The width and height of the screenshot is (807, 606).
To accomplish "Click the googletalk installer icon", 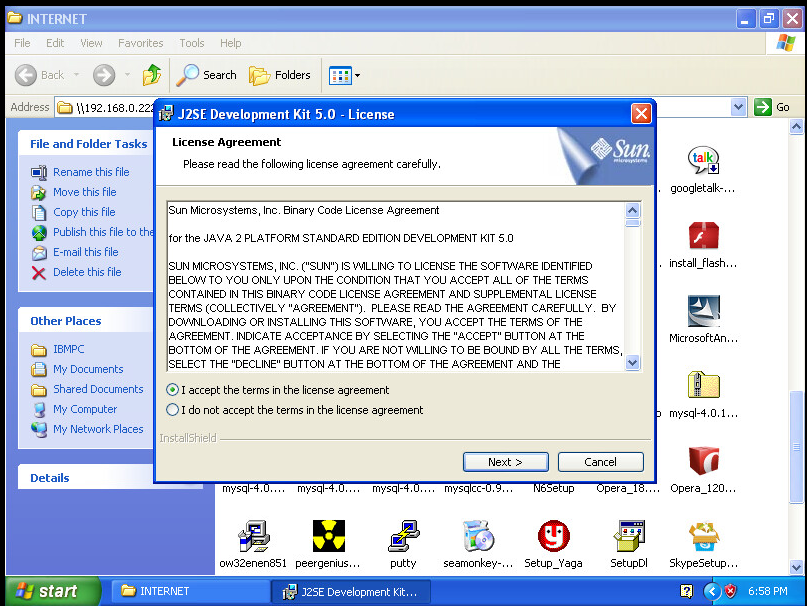I will pyautogui.click(x=703, y=161).
